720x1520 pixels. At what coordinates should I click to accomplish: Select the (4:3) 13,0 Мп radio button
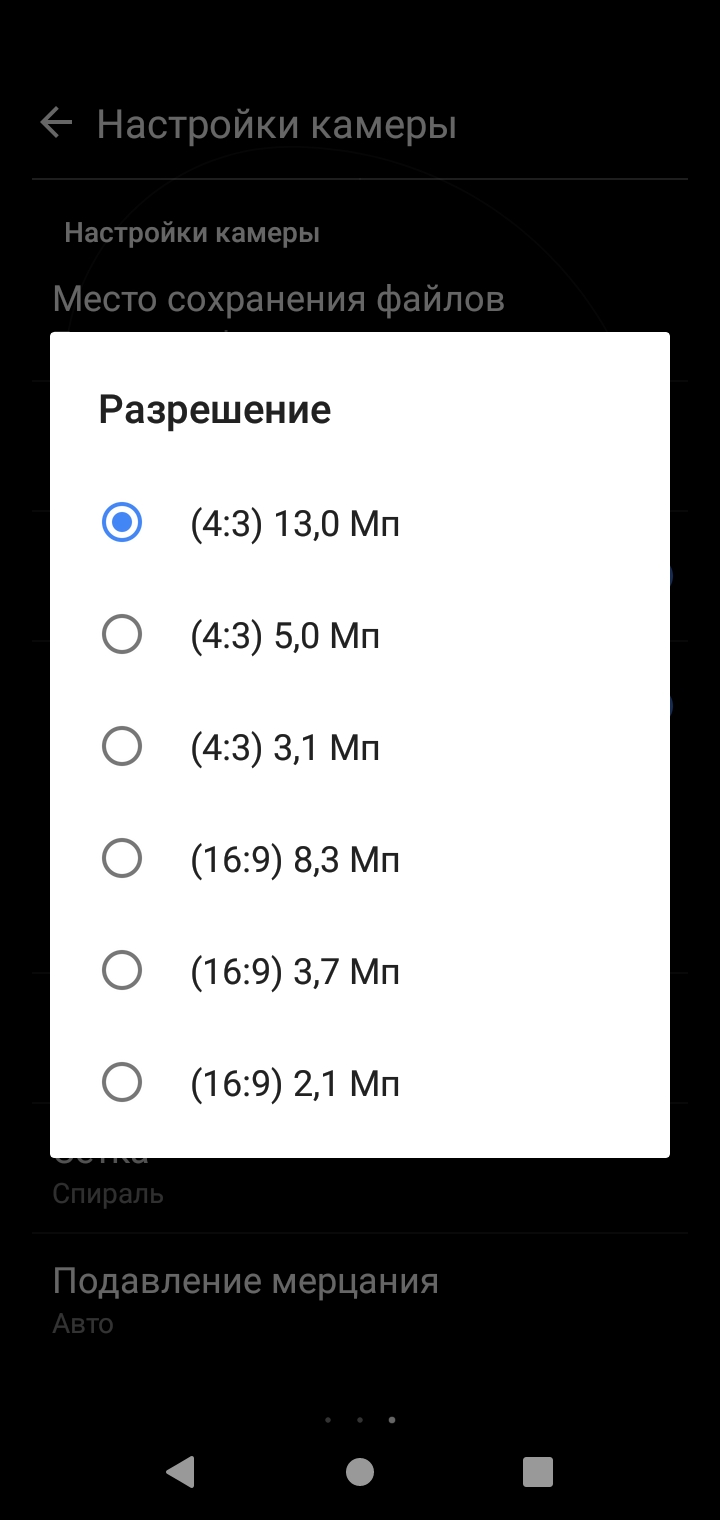tap(122, 522)
